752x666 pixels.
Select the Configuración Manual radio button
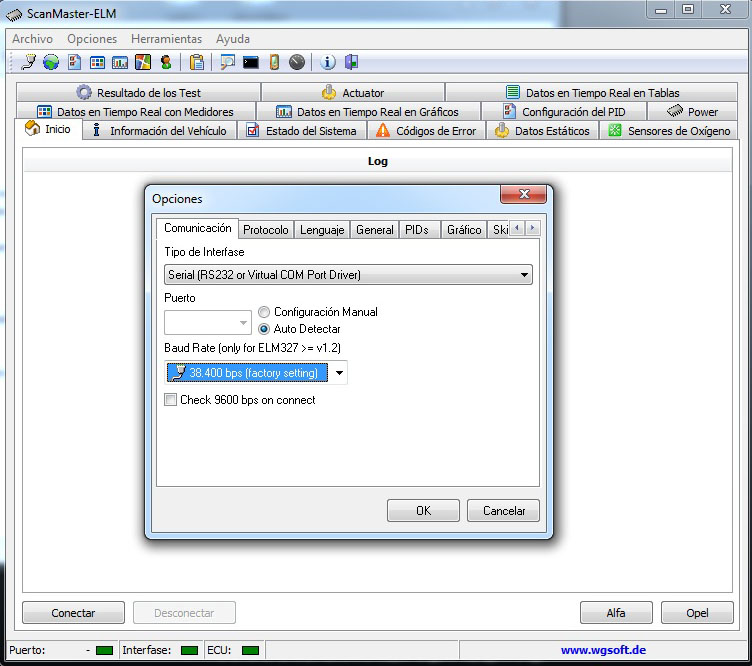point(265,312)
